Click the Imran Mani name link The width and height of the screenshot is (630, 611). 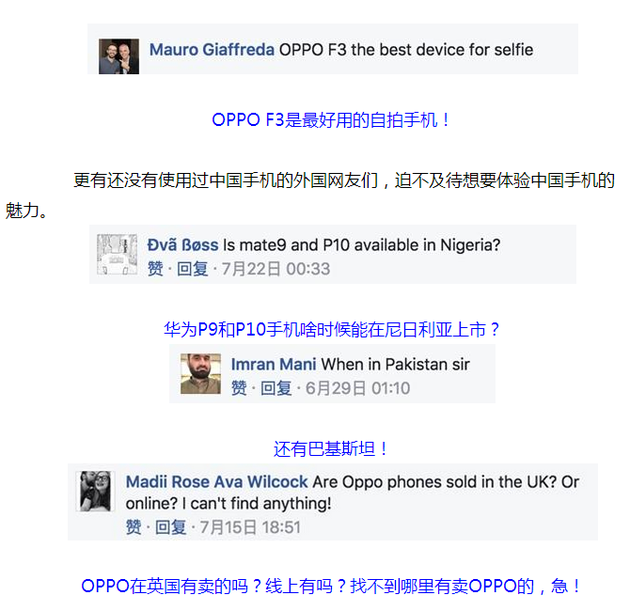pos(274,364)
